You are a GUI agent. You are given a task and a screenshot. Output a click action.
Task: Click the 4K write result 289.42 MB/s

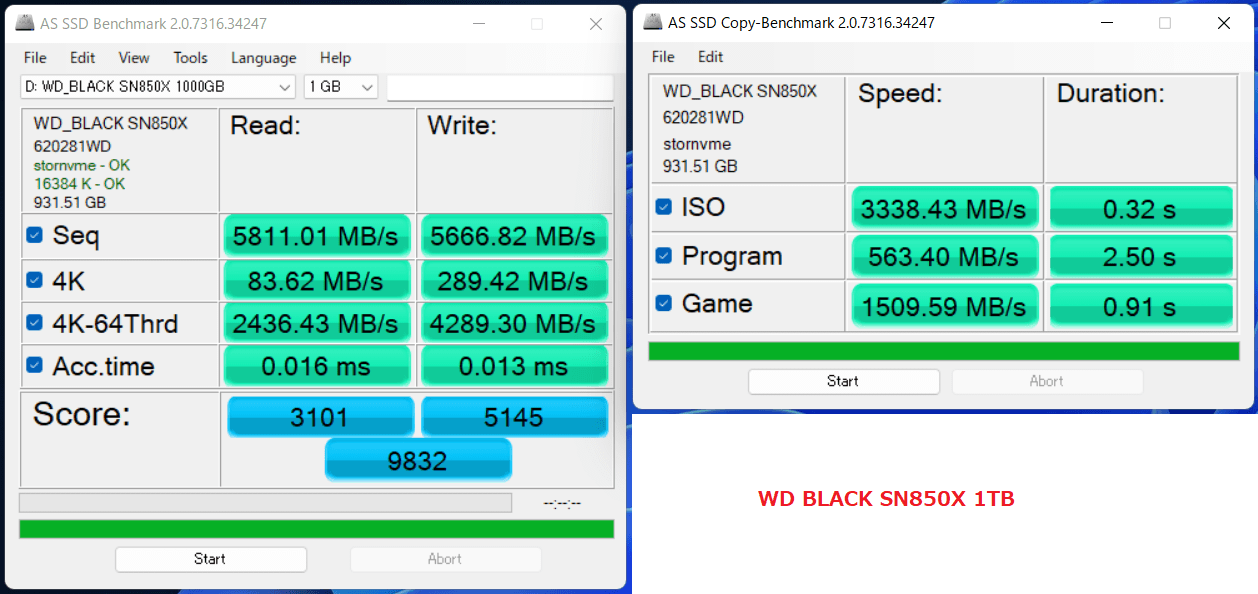point(514,281)
